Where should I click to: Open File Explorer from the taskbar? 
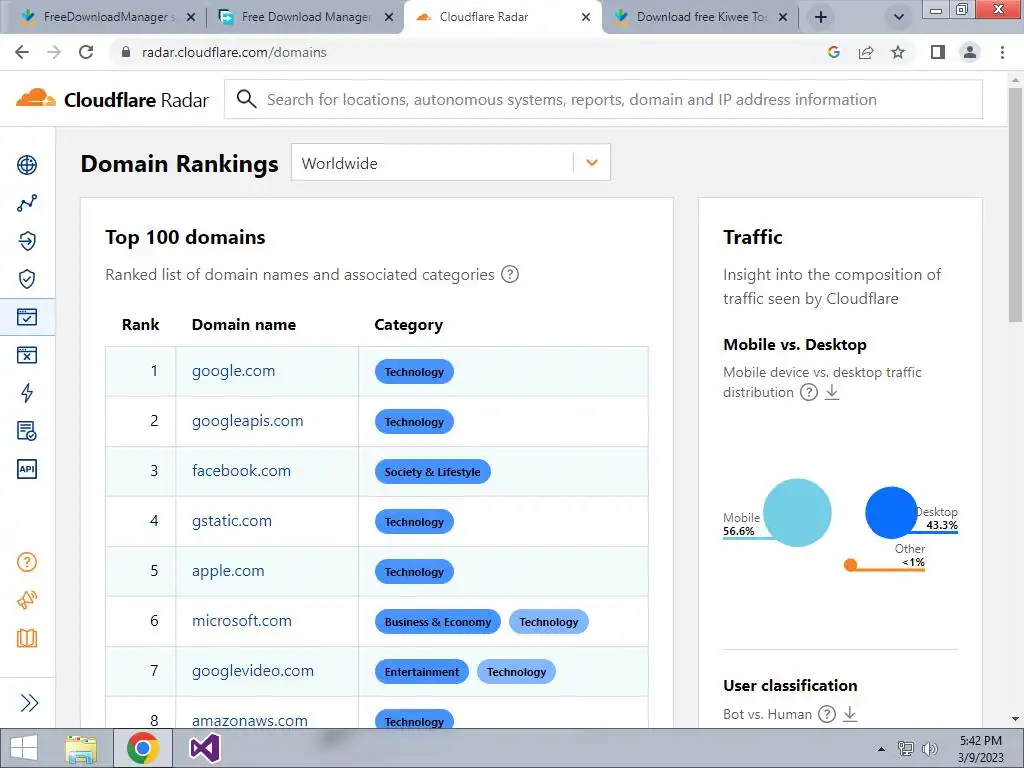81,748
